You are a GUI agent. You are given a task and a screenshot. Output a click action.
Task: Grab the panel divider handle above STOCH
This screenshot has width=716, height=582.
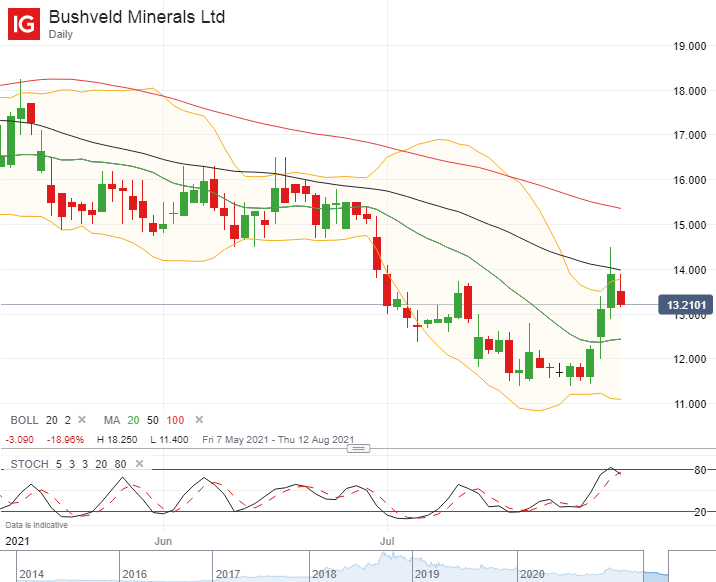[358, 449]
